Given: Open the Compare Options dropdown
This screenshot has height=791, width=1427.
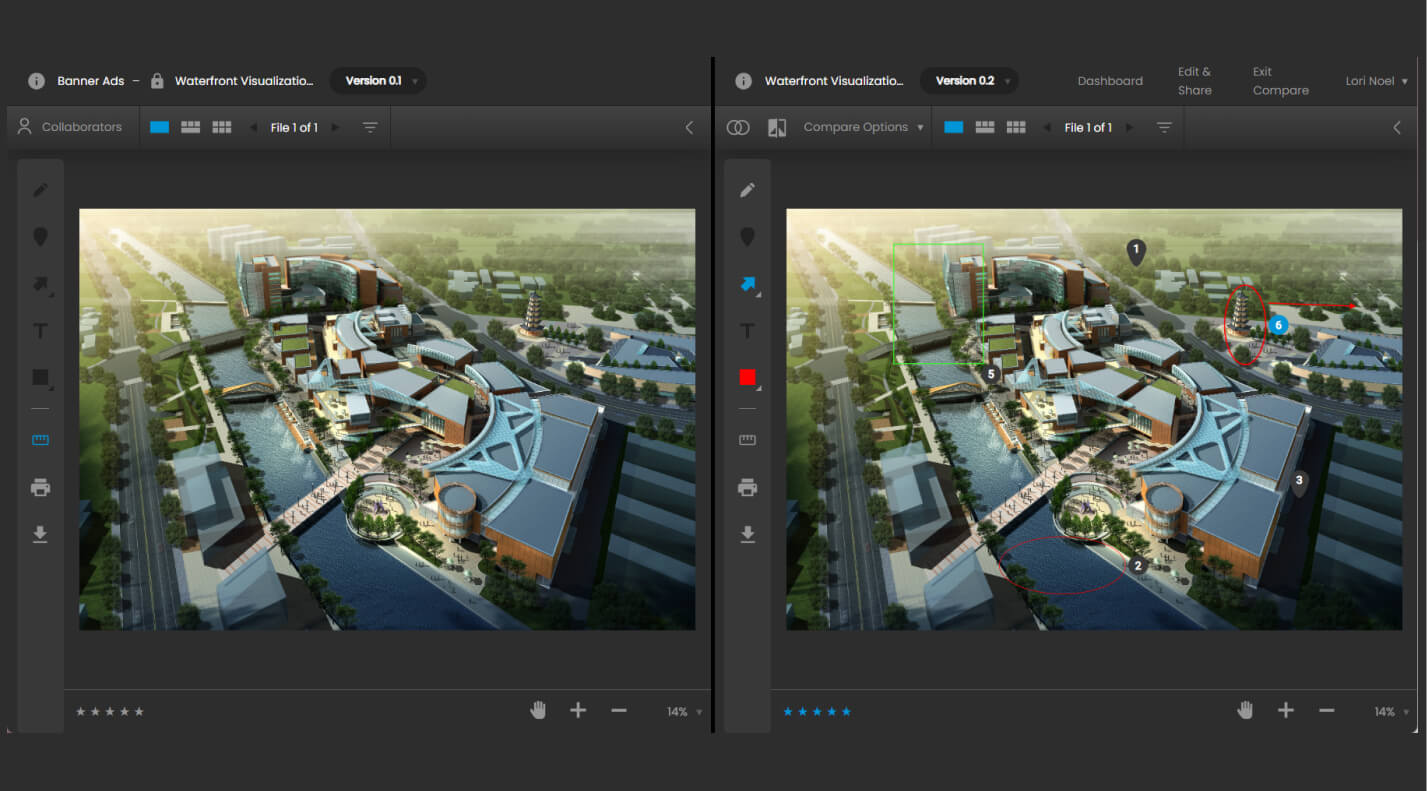Looking at the screenshot, I should pos(861,127).
